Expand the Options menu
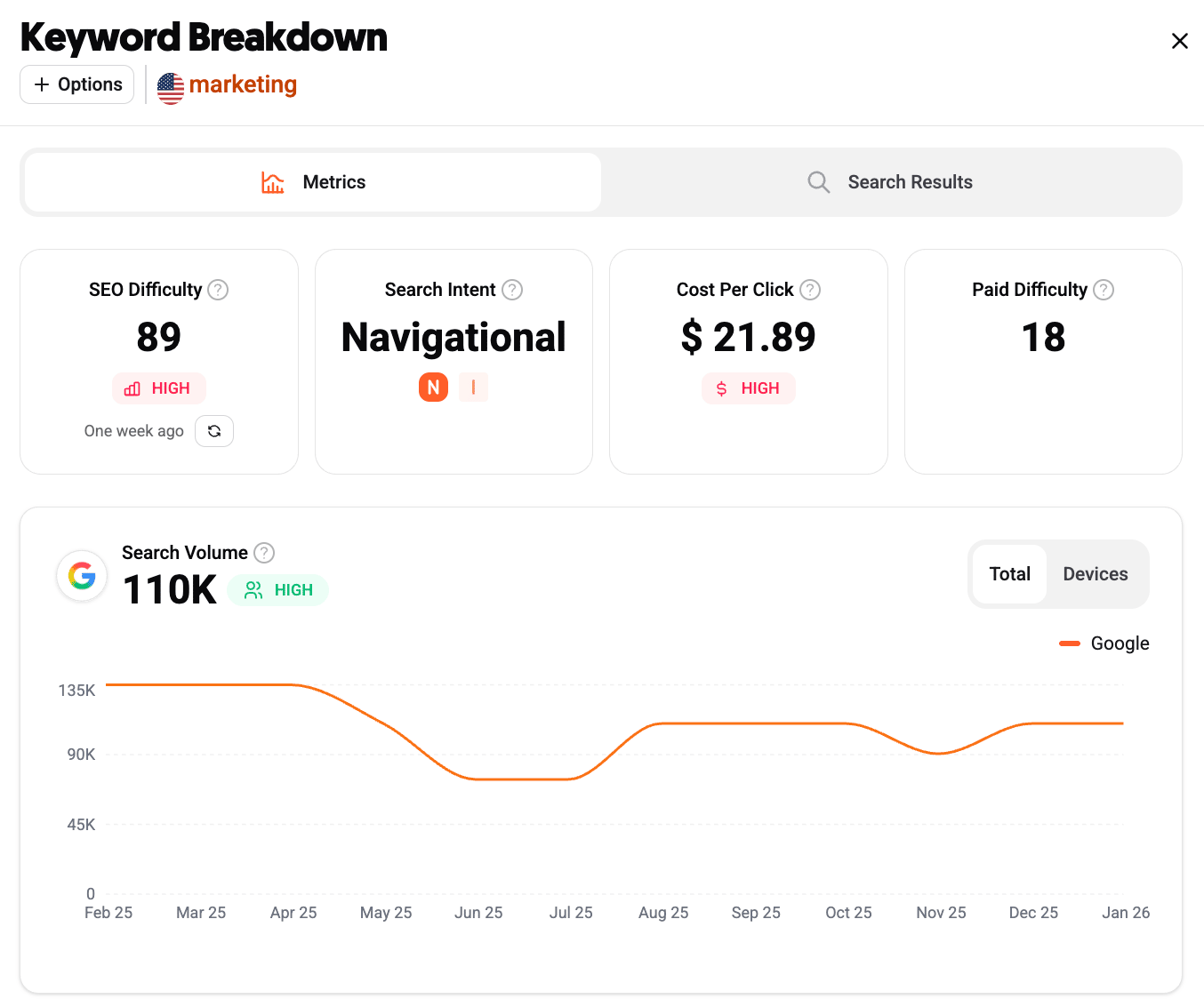The image size is (1204, 1007). coord(77,84)
